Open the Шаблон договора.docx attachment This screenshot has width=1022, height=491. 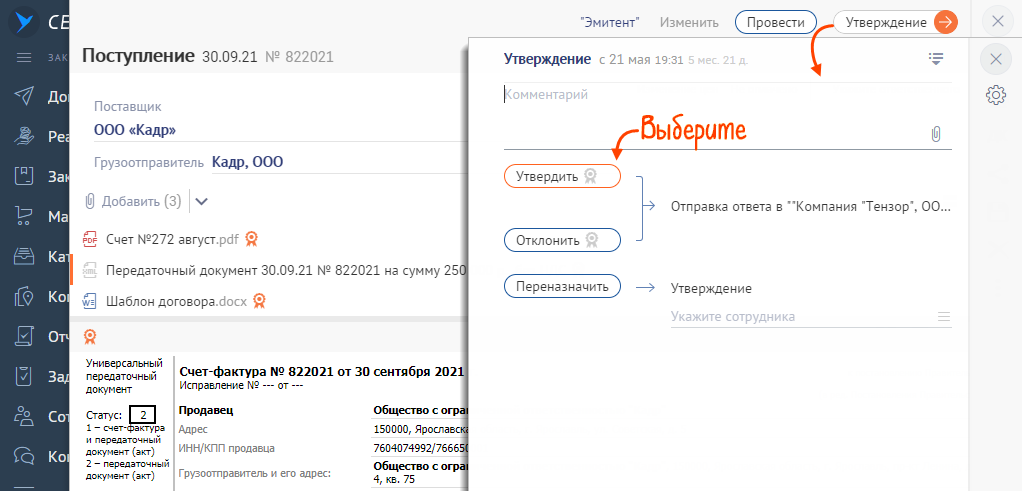pos(175,300)
